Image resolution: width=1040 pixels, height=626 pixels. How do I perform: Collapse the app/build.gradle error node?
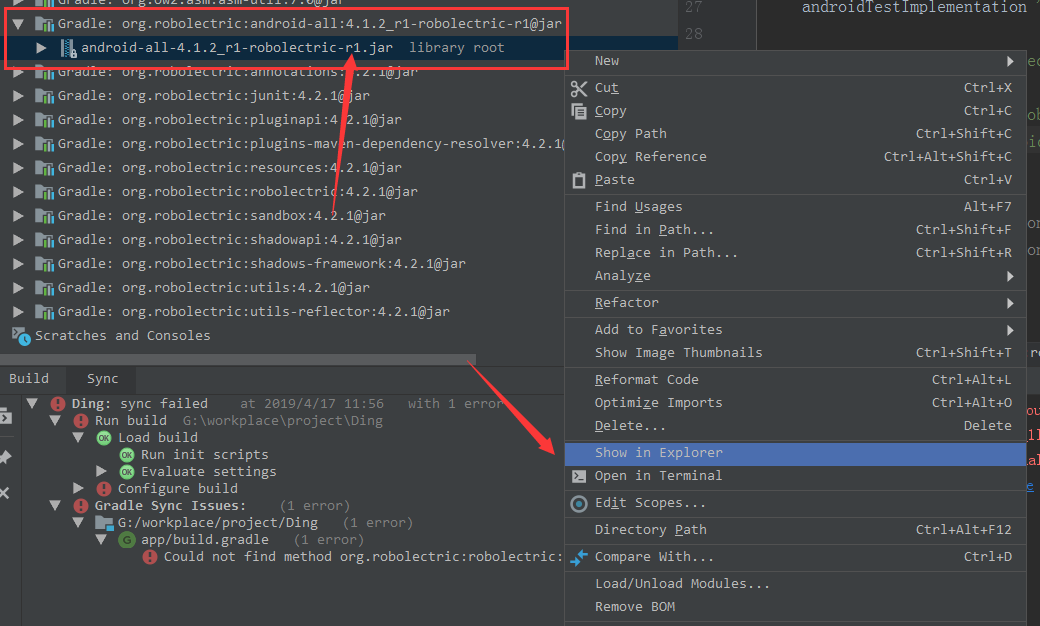[x=101, y=540]
